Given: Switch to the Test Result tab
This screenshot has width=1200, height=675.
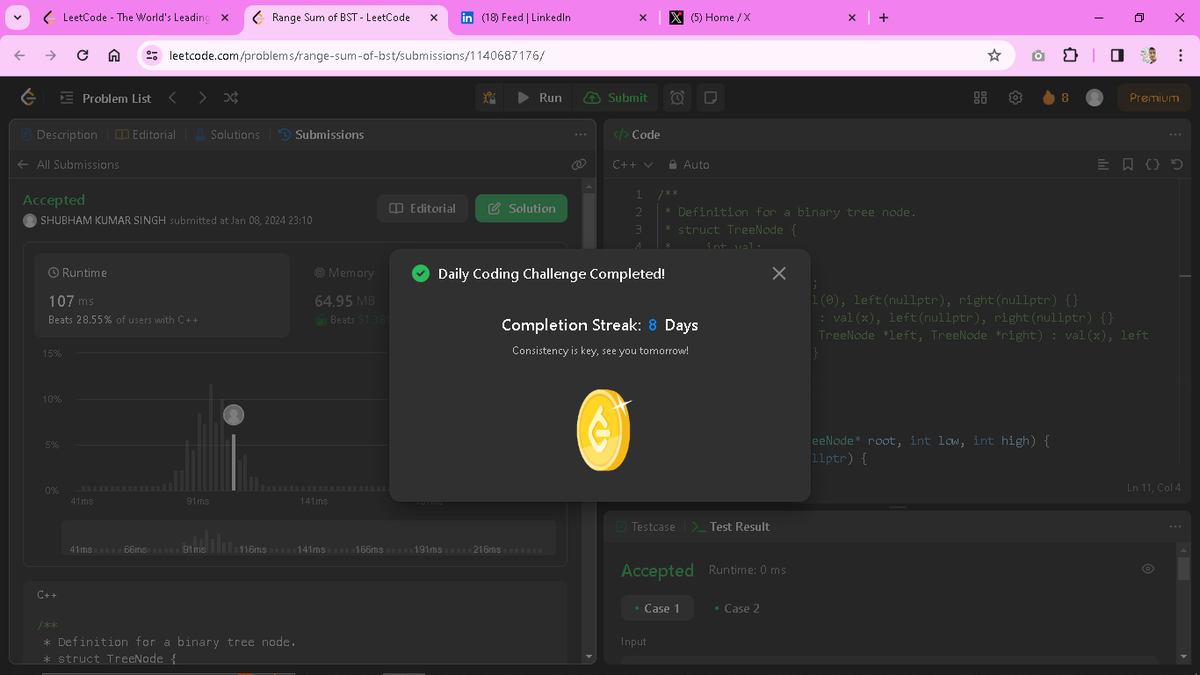Looking at the screenshot, I should point(730,527).
